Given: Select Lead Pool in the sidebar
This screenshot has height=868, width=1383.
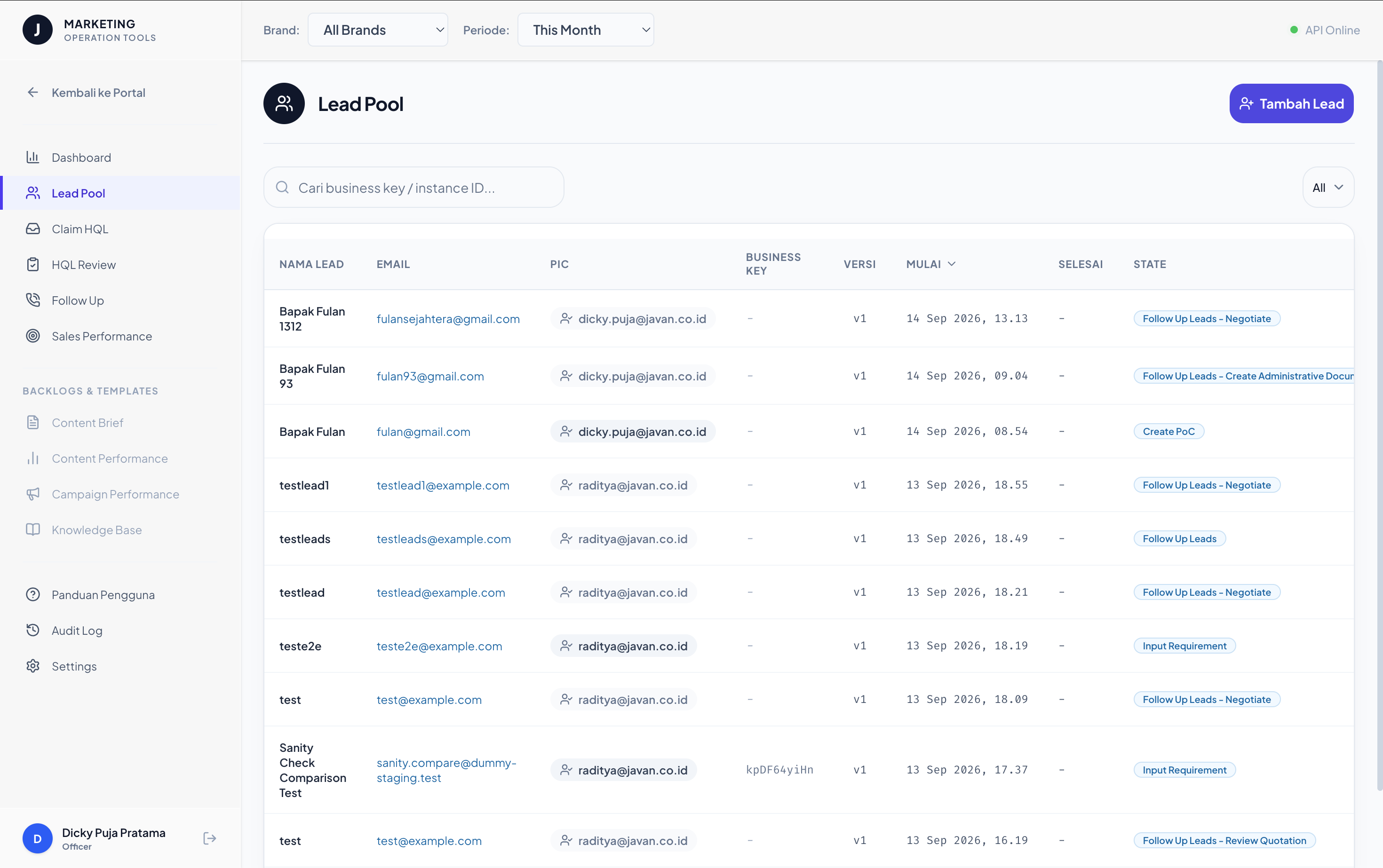Looking at the screenshot, I should coord(120,193).
